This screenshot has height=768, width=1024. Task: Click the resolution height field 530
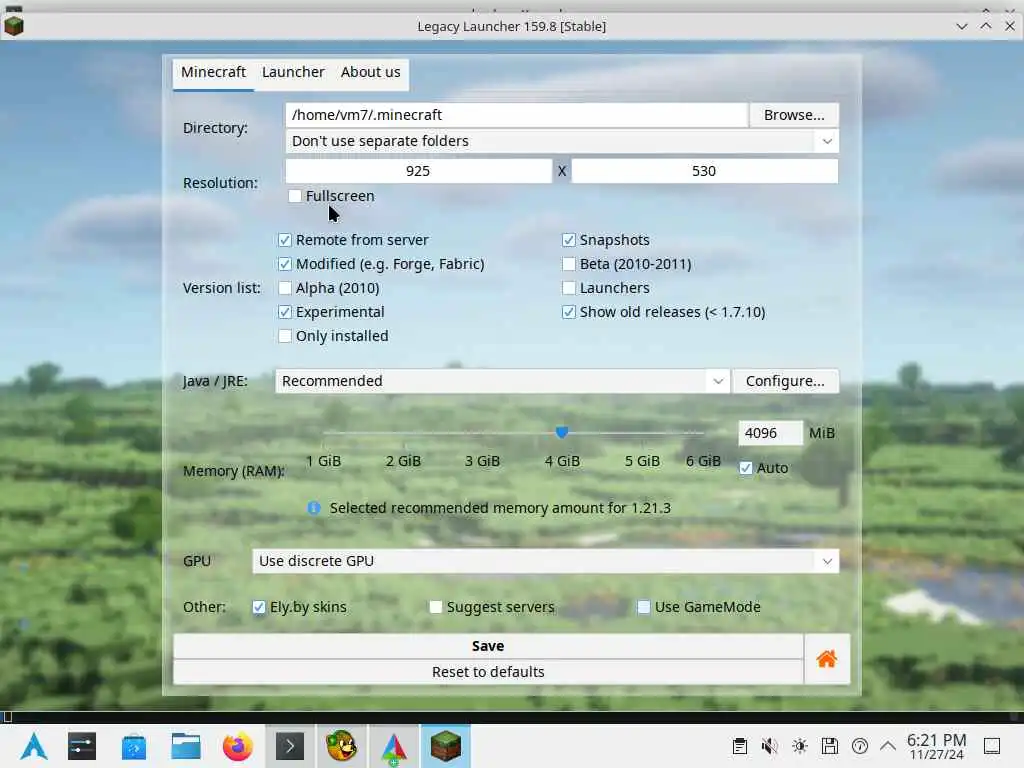point(704,171)
